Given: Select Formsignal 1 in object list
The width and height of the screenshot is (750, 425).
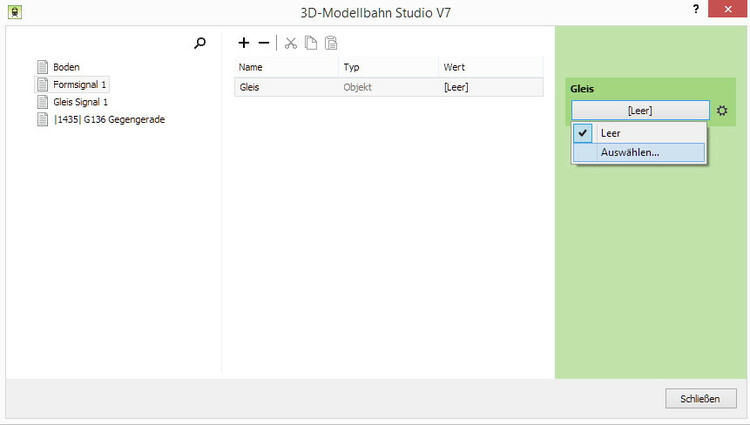Looking at the screenshot, I should (72, 85).
